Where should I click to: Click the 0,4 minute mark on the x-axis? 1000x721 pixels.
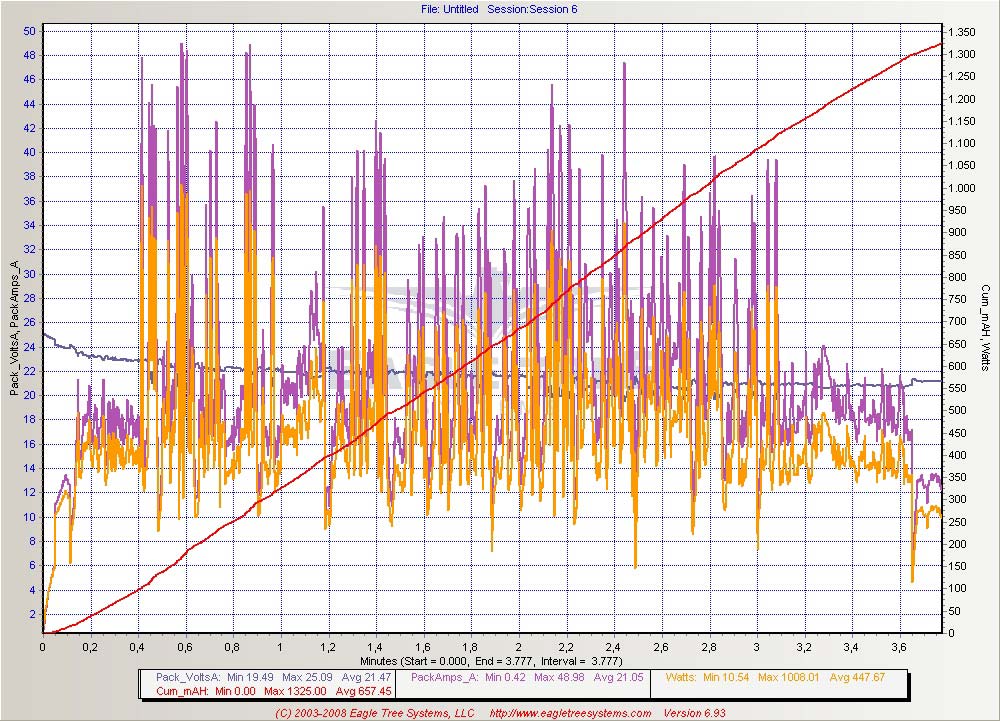click(x=137, y=647)
